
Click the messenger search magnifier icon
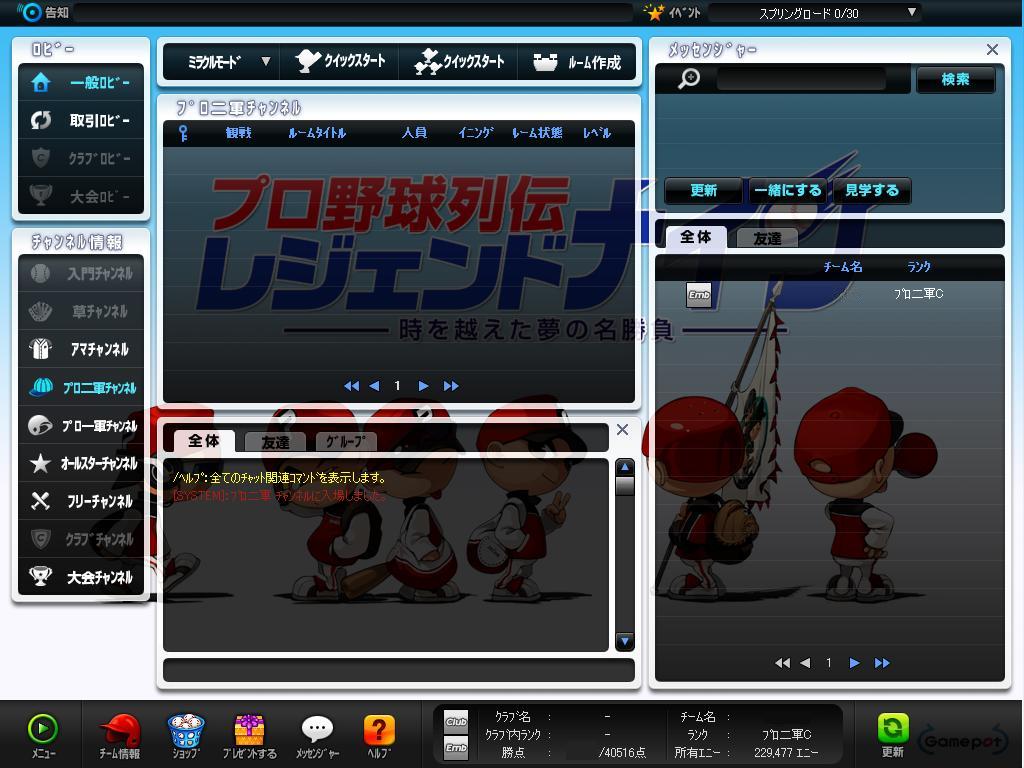[x=689, y=79]
